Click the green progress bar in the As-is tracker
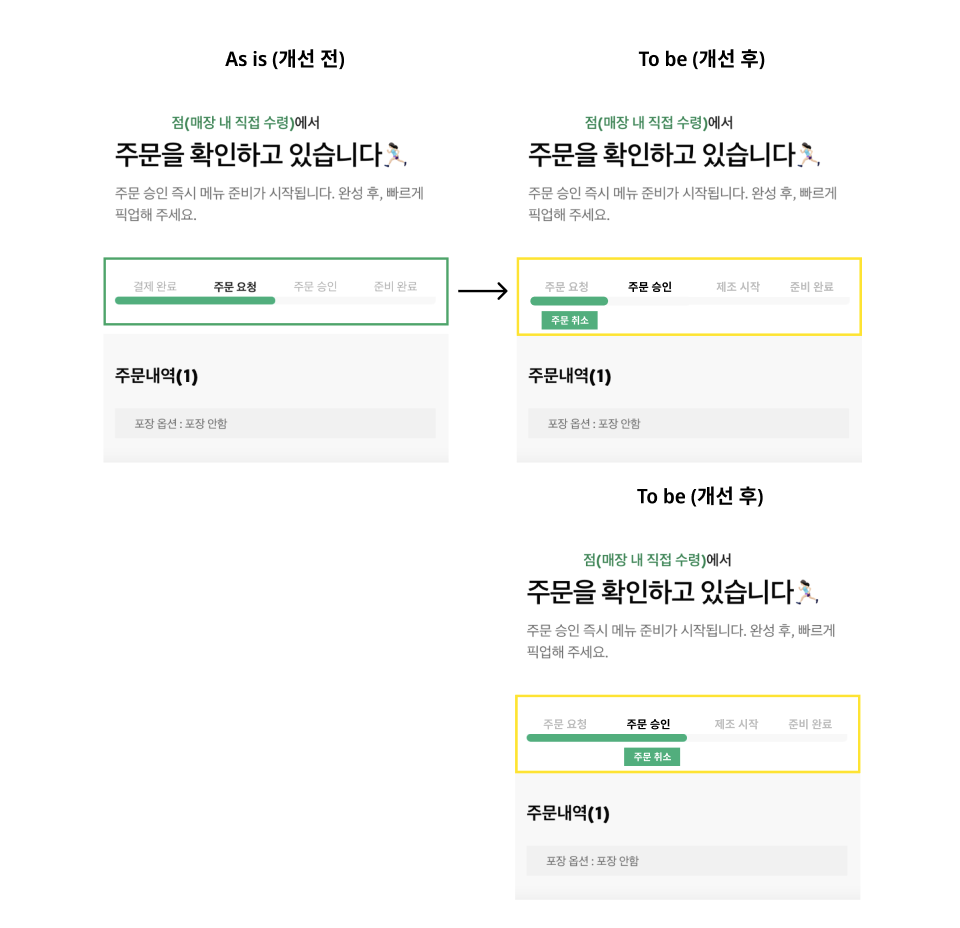Image resolution: width=960 pixels, height=928 pixels. pyautogui.click(x=195, y=300)
